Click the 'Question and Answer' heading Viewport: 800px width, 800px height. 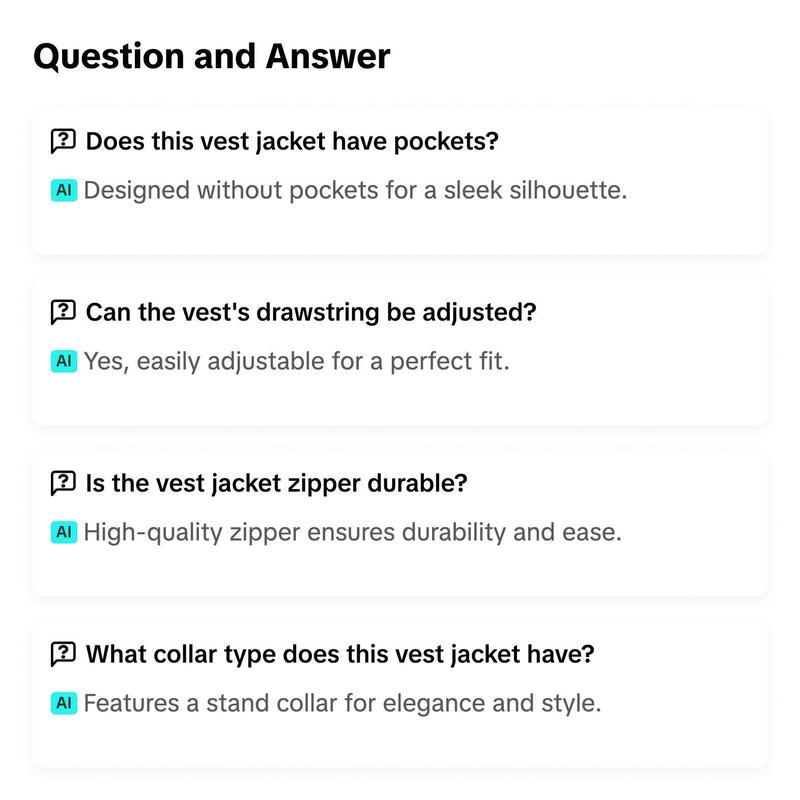click(x=212, y=56)
